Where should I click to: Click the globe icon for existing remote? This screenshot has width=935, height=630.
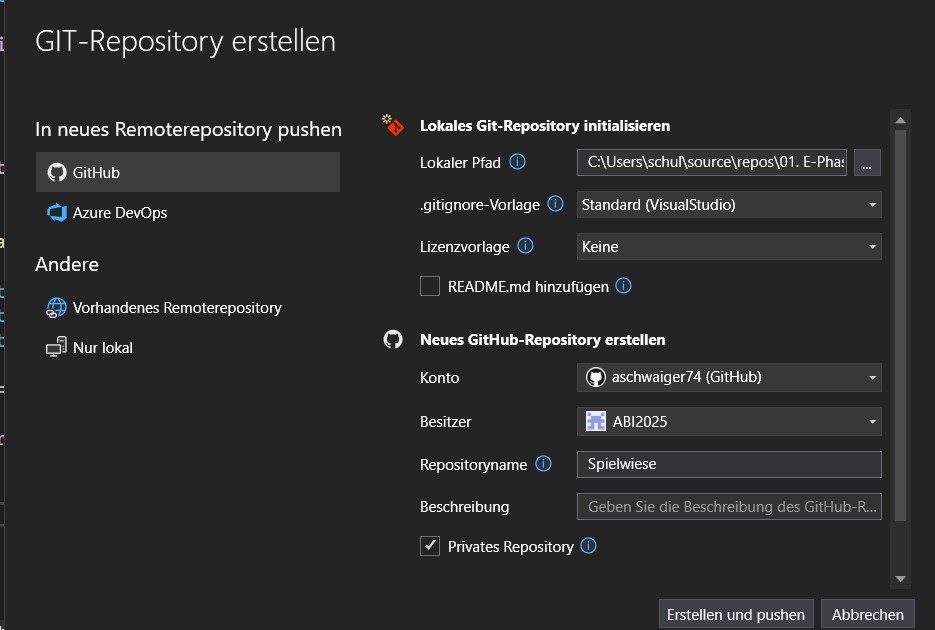57,308
